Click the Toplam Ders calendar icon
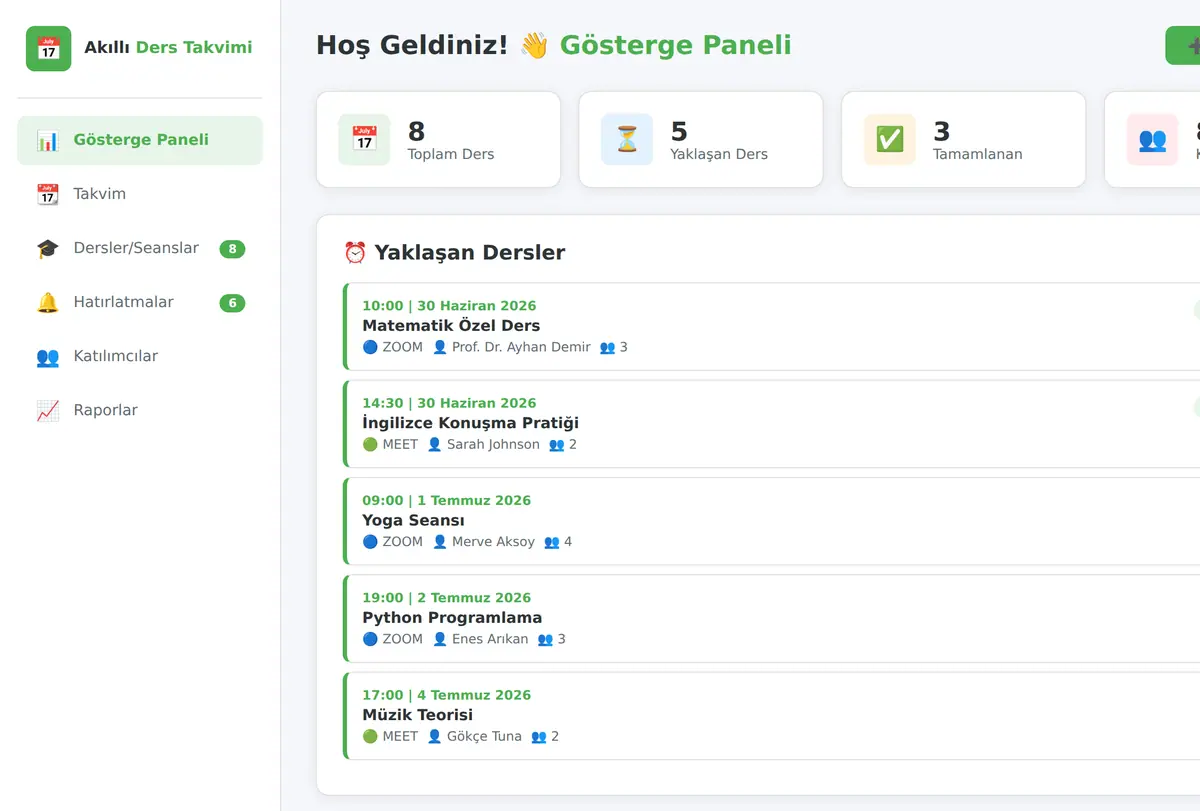The width and height of the screenshot is (1200, 811). pyautogui.click(x=364, y=139)
